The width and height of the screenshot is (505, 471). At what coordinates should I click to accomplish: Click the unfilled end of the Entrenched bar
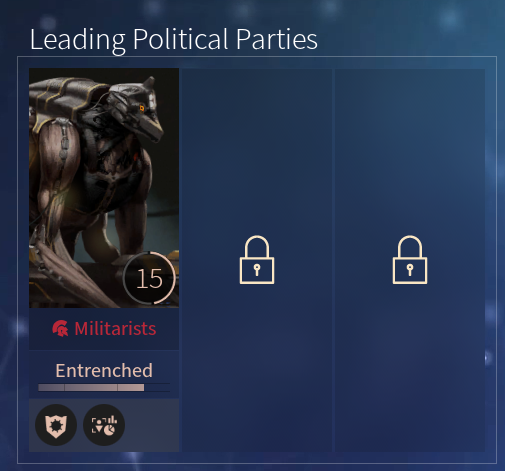pyautogui.click(x=157, y=387)
